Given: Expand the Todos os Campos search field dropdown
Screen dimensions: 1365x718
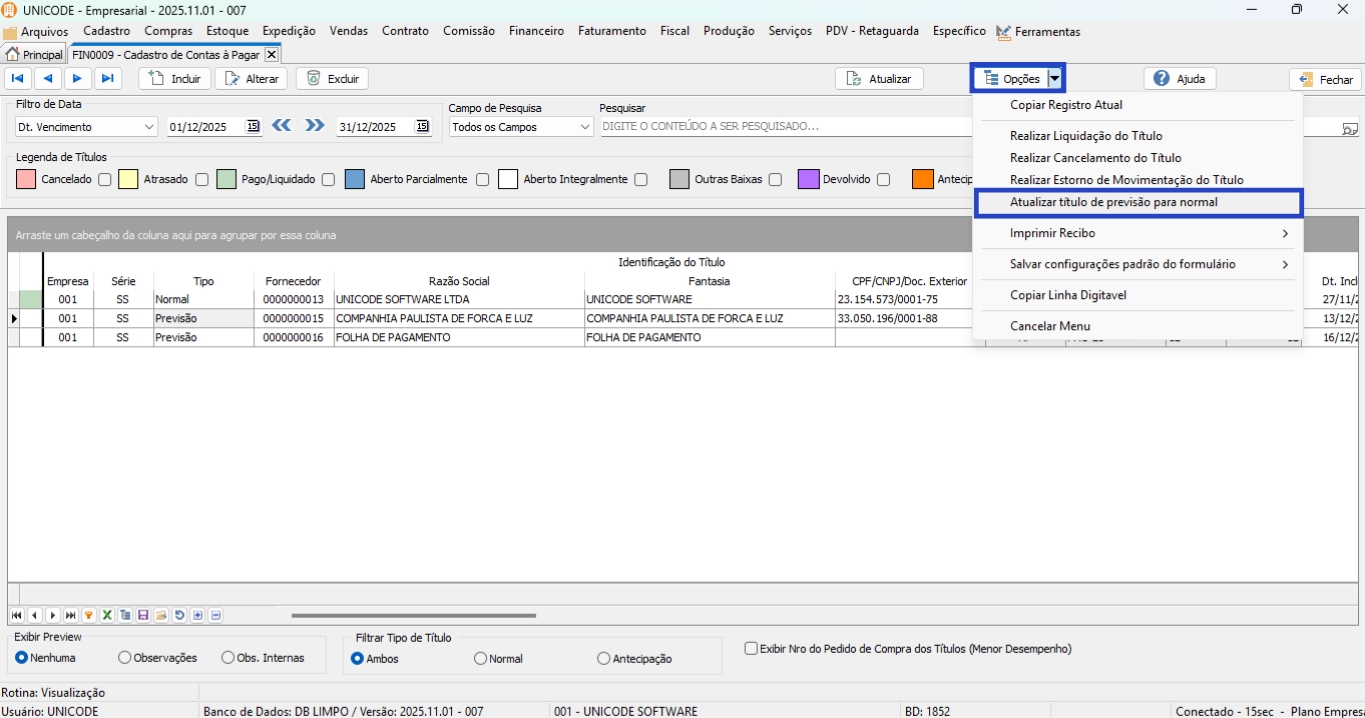Looking at the screenshot, I should coord(585,127).
